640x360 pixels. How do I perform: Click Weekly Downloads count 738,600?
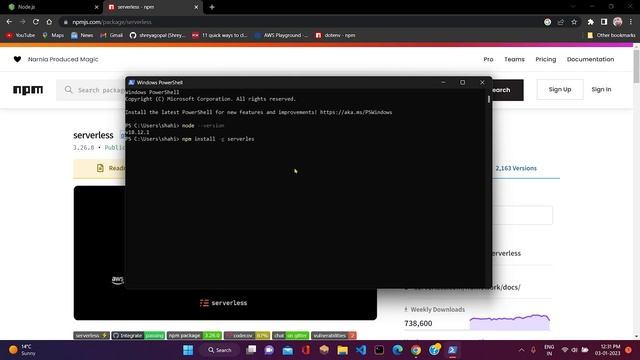(418, 323)
